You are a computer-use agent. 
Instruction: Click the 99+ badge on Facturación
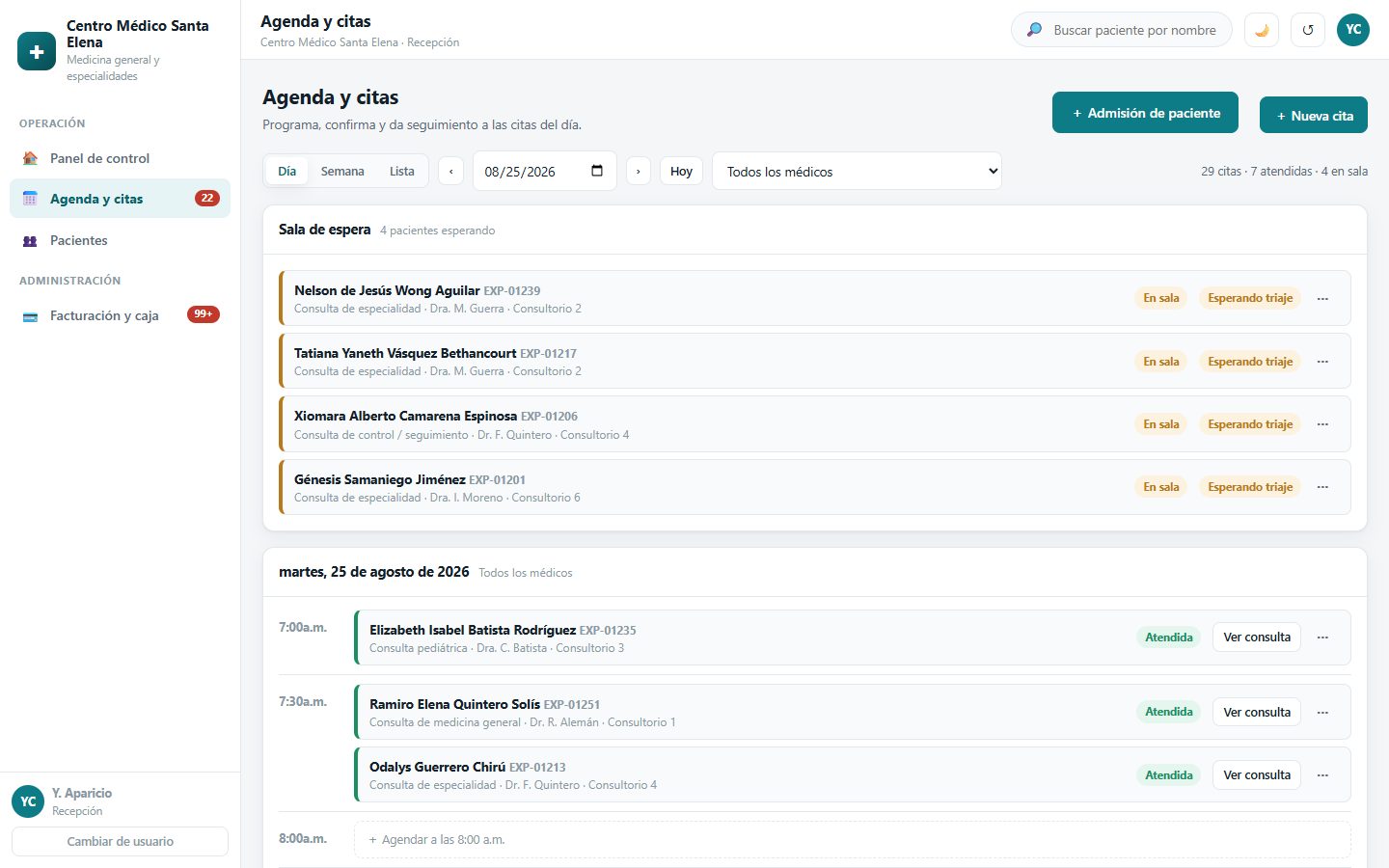pos(204,314)
